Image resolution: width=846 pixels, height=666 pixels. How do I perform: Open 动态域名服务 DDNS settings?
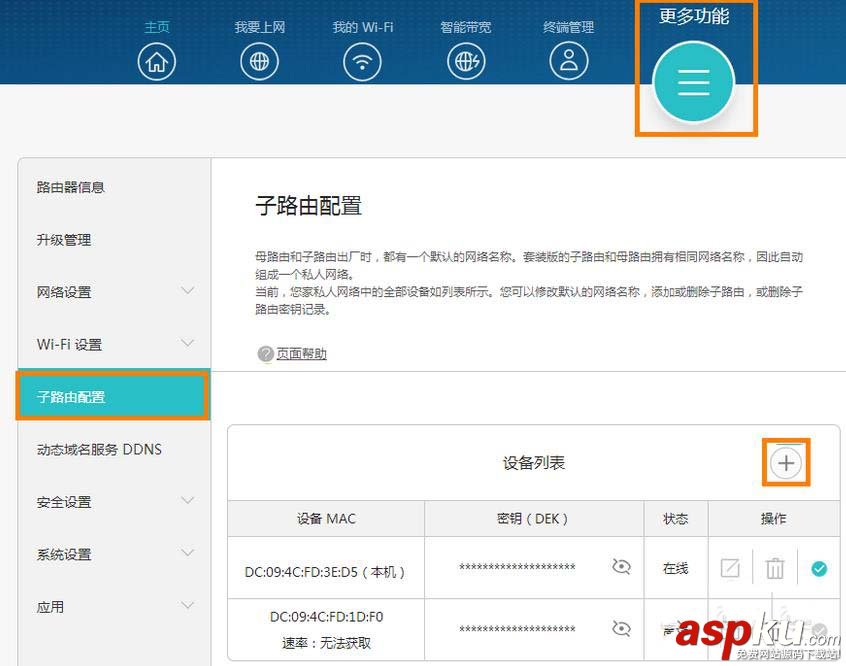(101, 449)
